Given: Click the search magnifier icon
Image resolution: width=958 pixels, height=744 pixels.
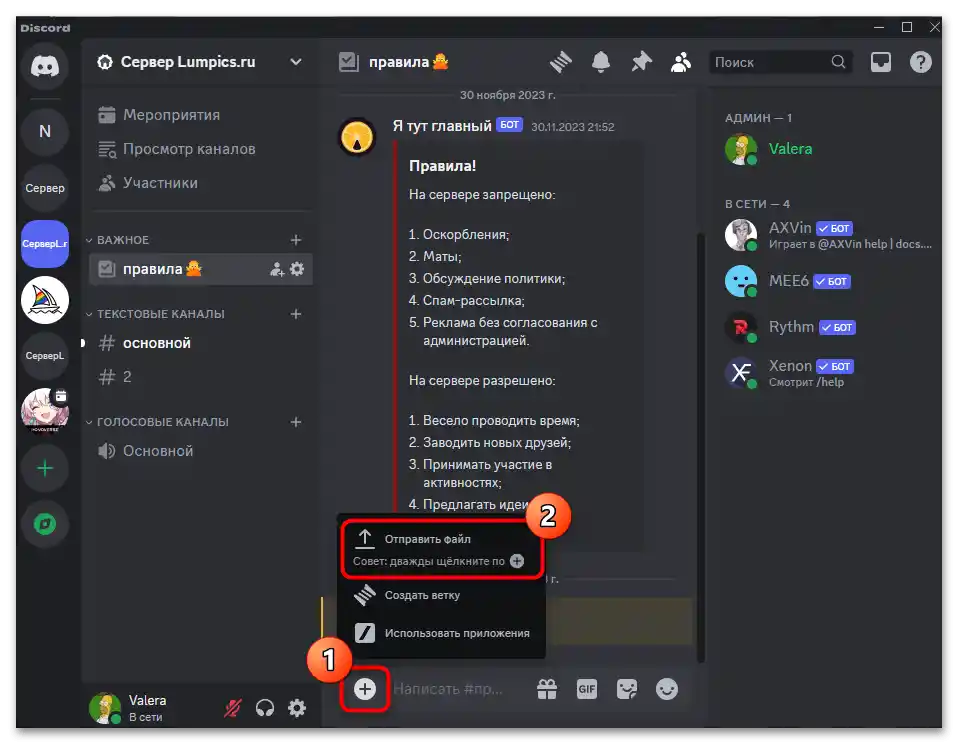Looking at the screenshot, I should (838, 62).
